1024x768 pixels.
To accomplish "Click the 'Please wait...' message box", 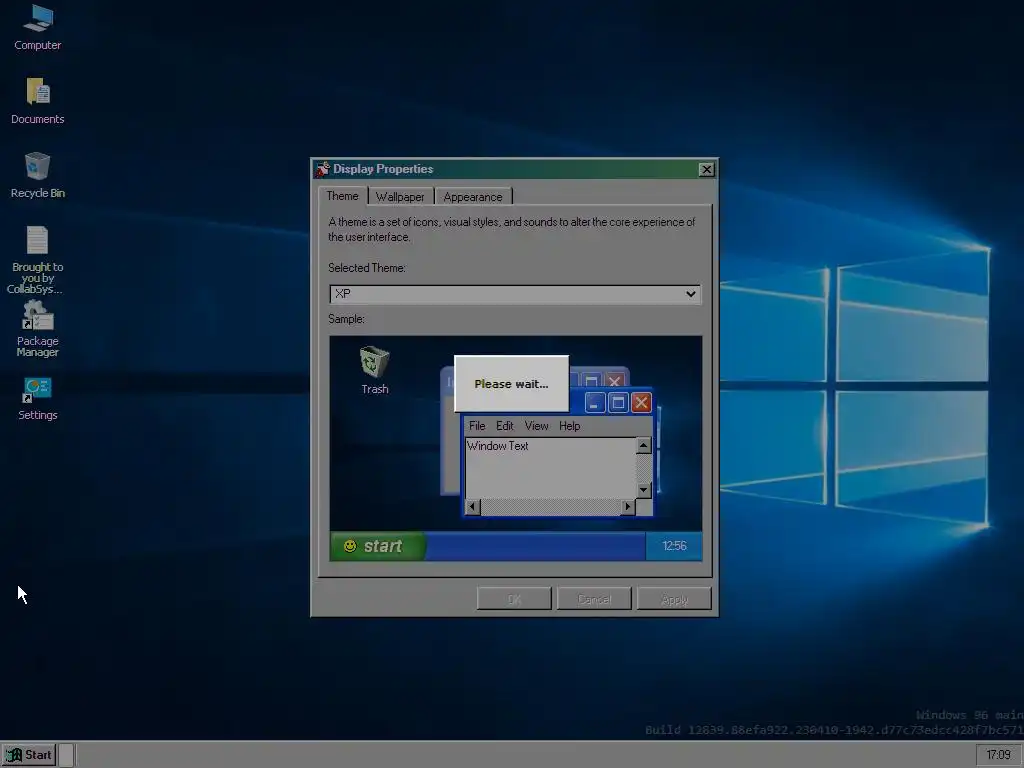I will click(511, 384).
